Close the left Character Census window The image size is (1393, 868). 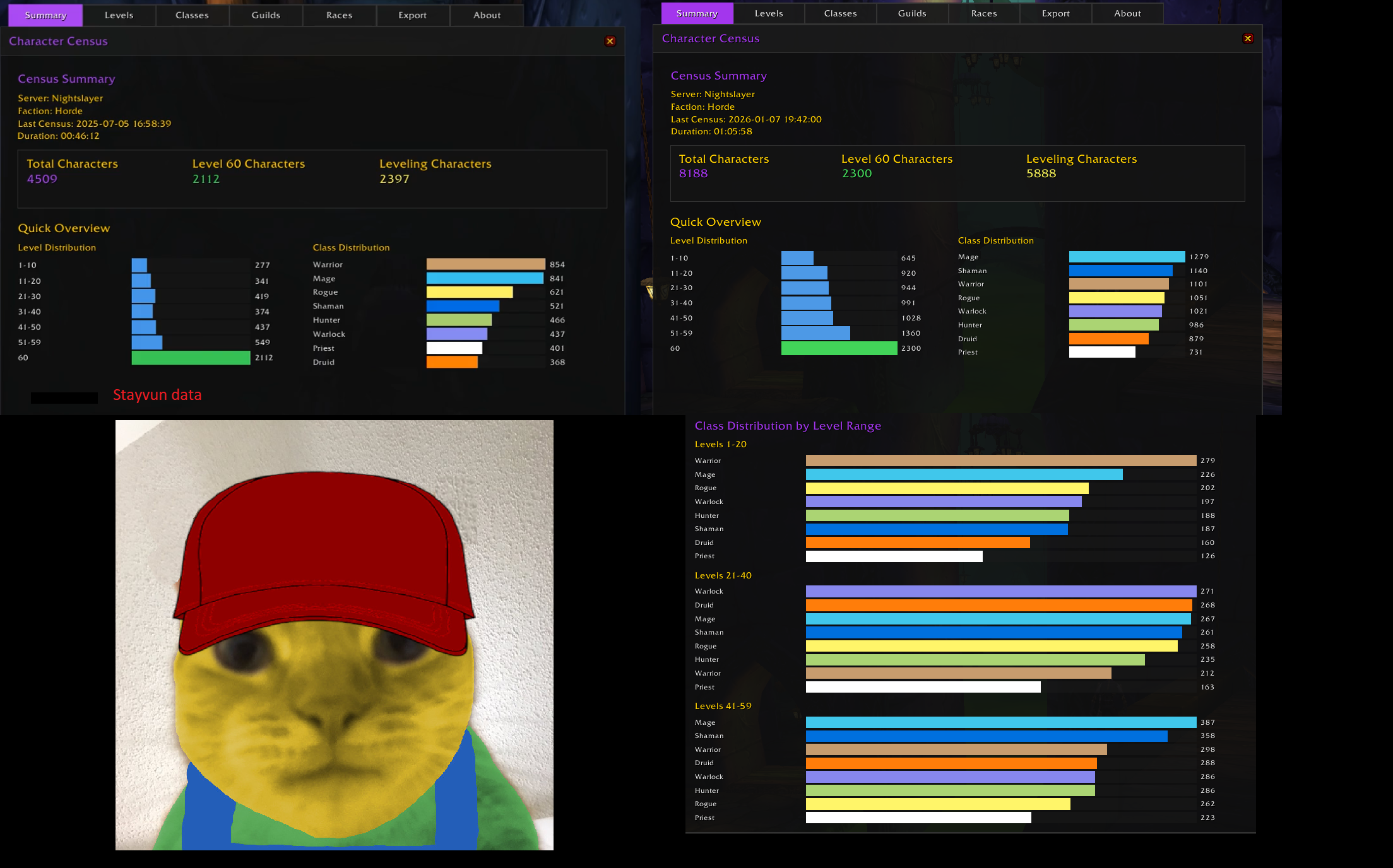click(x=610, y=41)
